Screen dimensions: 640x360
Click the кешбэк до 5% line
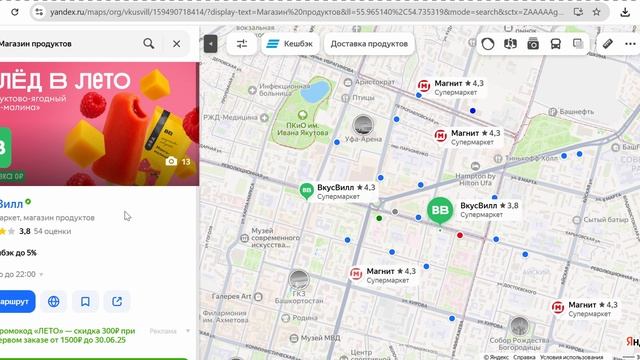[18, 253]
